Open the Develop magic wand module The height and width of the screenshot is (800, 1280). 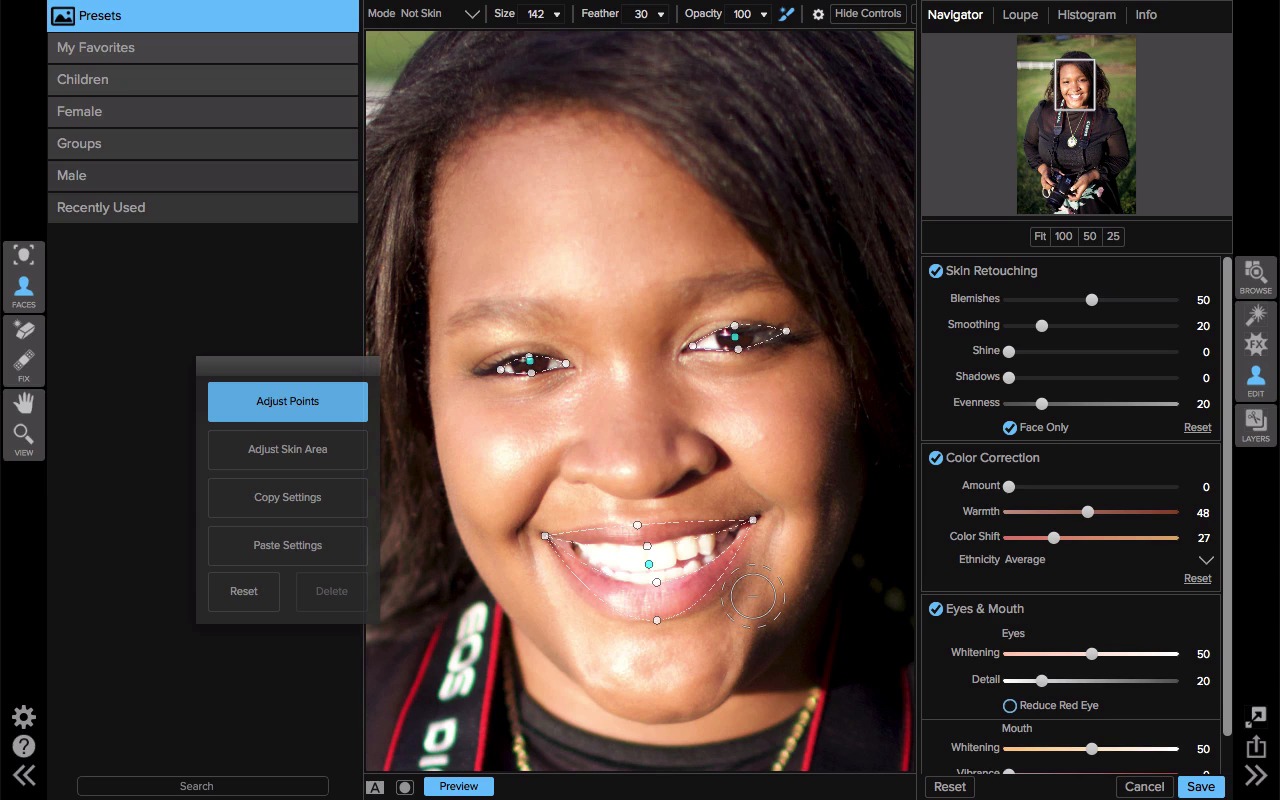point(1256,315)
